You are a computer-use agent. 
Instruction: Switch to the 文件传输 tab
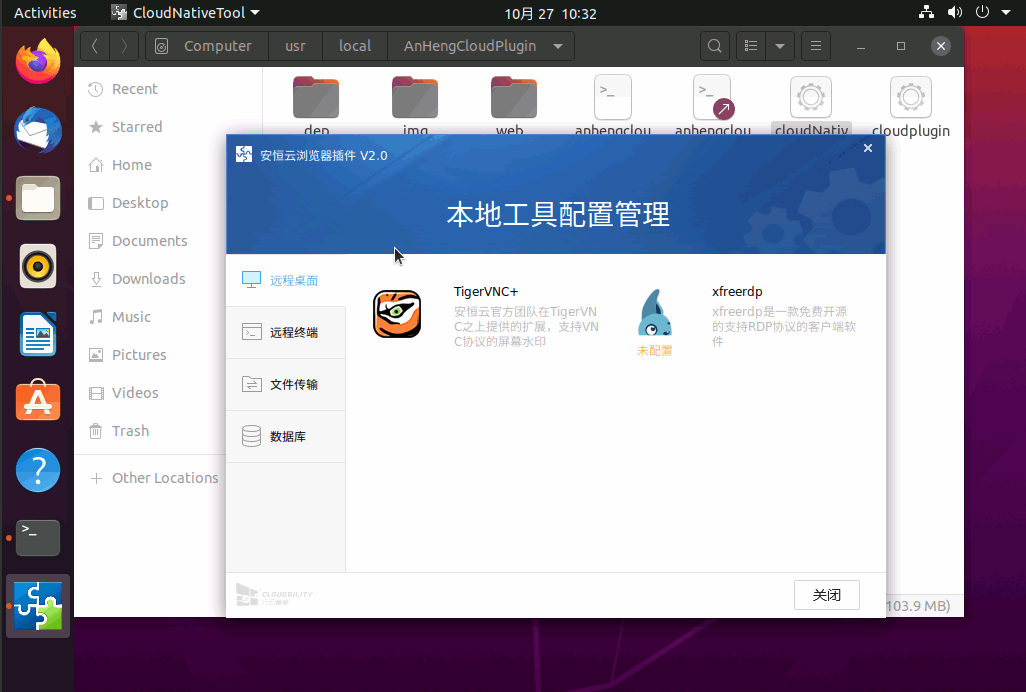[x=286, y=385]
